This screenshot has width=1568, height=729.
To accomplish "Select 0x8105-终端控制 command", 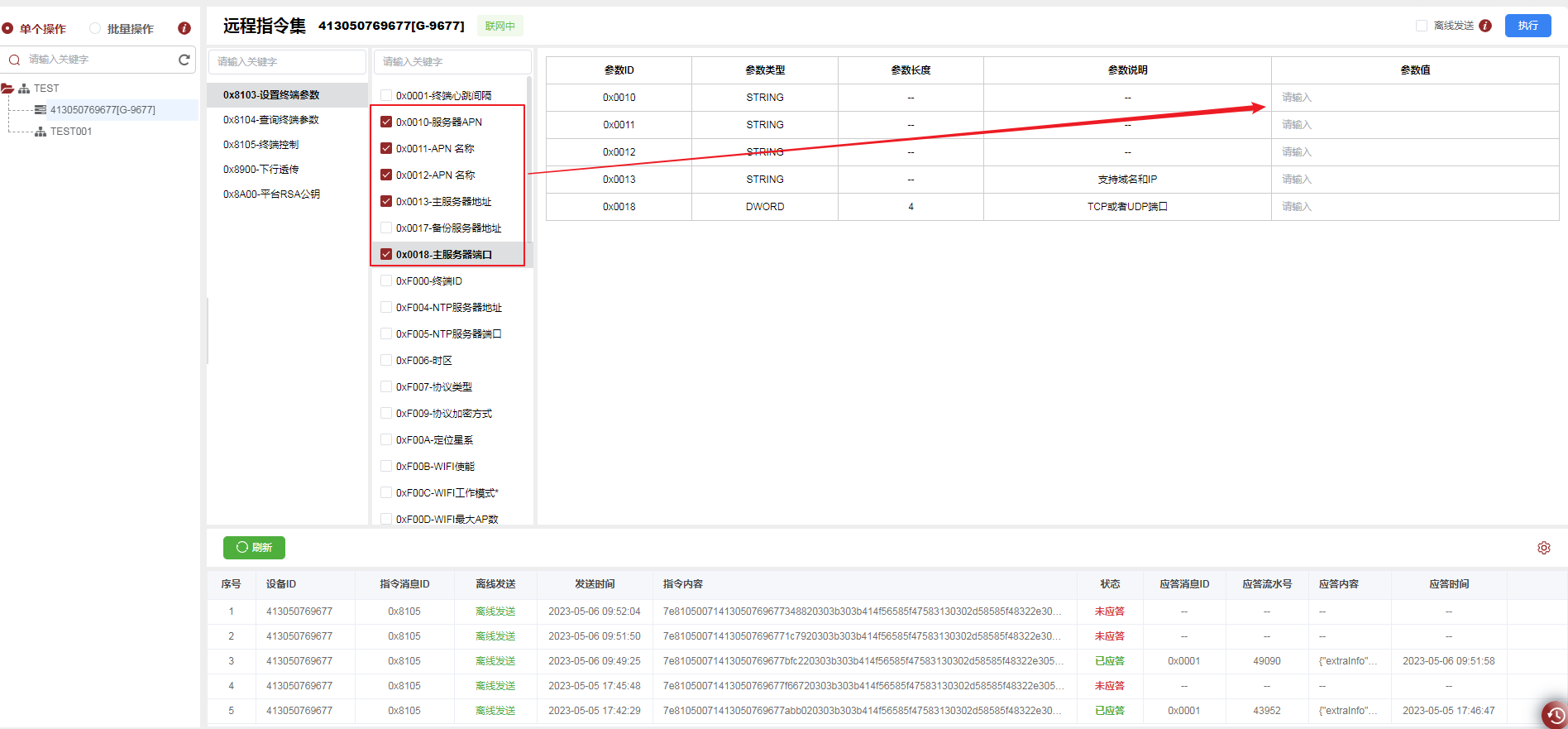I will 261,145.
